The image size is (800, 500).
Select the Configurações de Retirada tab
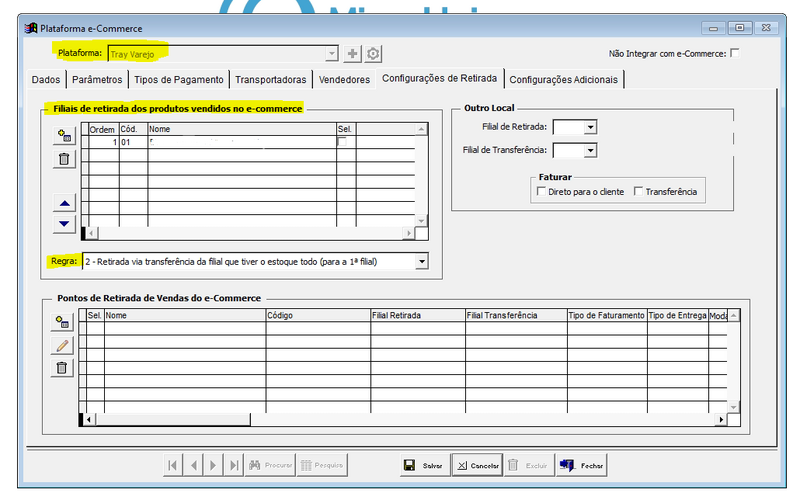coord(439,79)
